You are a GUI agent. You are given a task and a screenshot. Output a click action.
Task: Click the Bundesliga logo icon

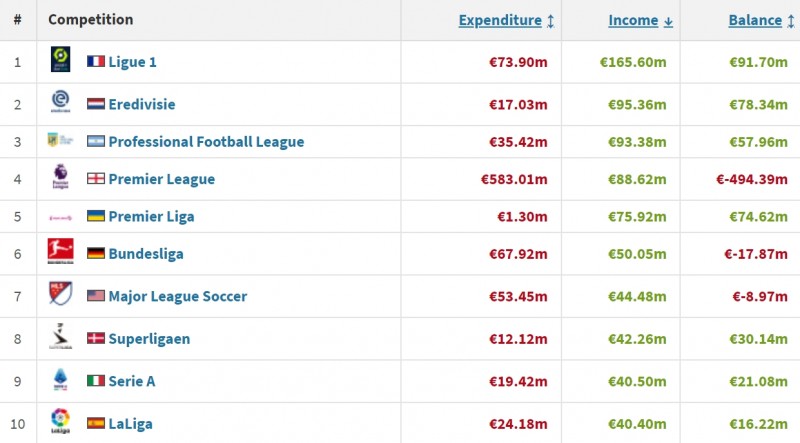click(60, 253)
